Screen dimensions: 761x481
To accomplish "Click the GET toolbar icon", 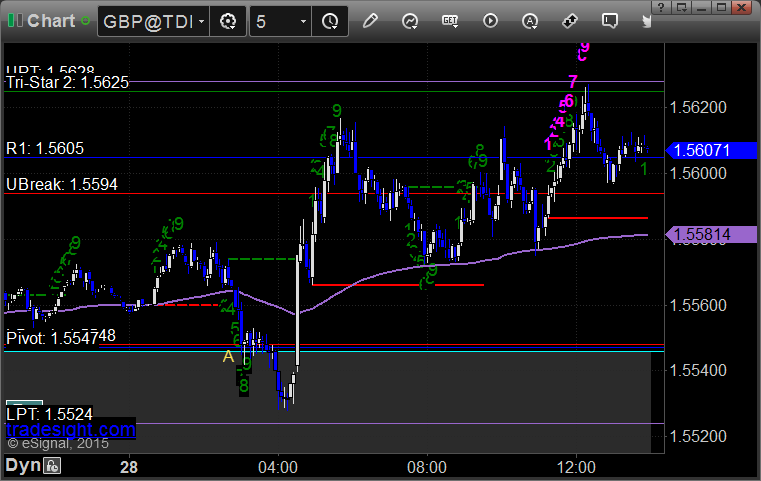I will point(450,21).
